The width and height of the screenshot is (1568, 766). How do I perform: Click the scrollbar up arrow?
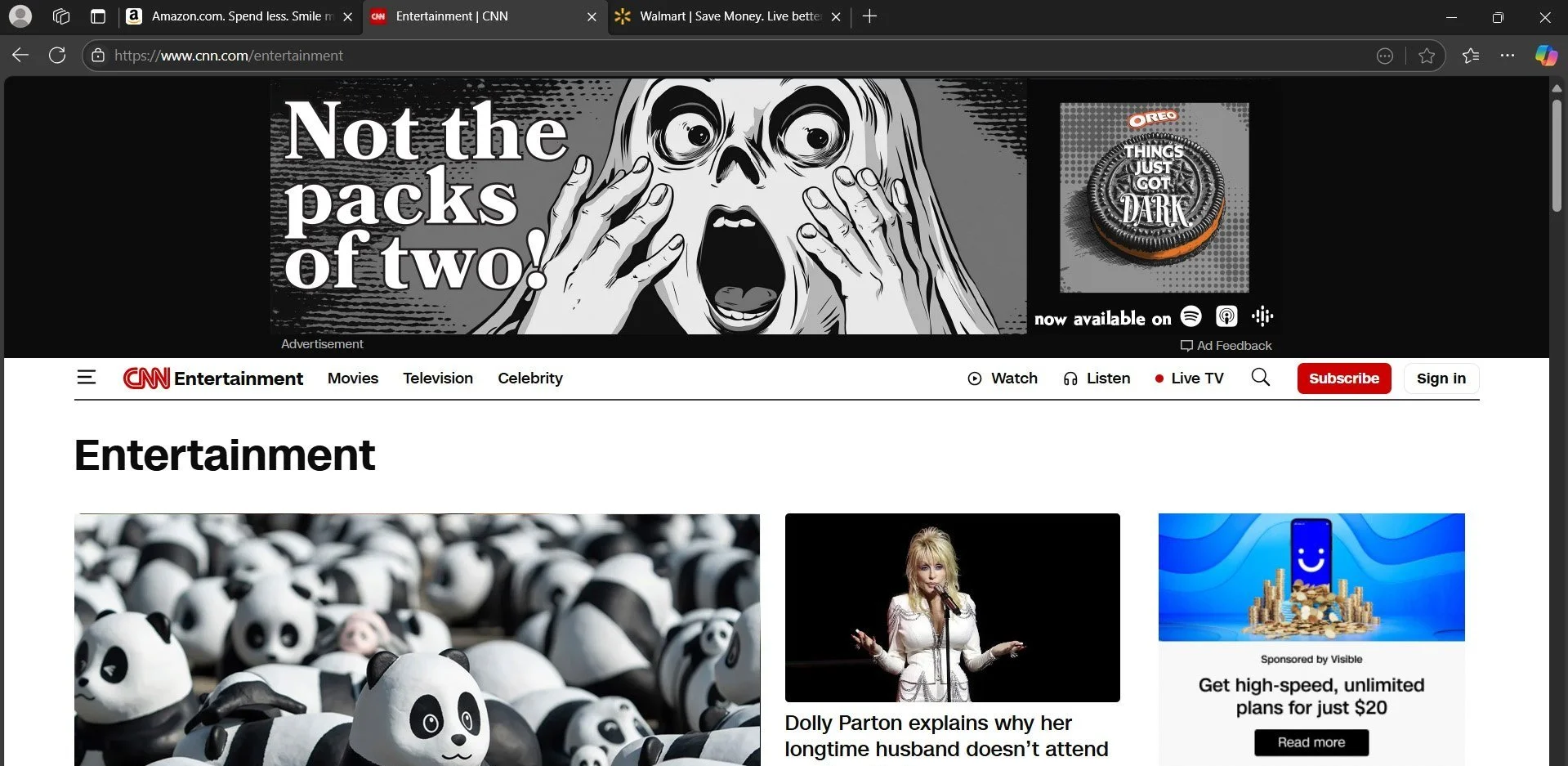click(1557, 87)
